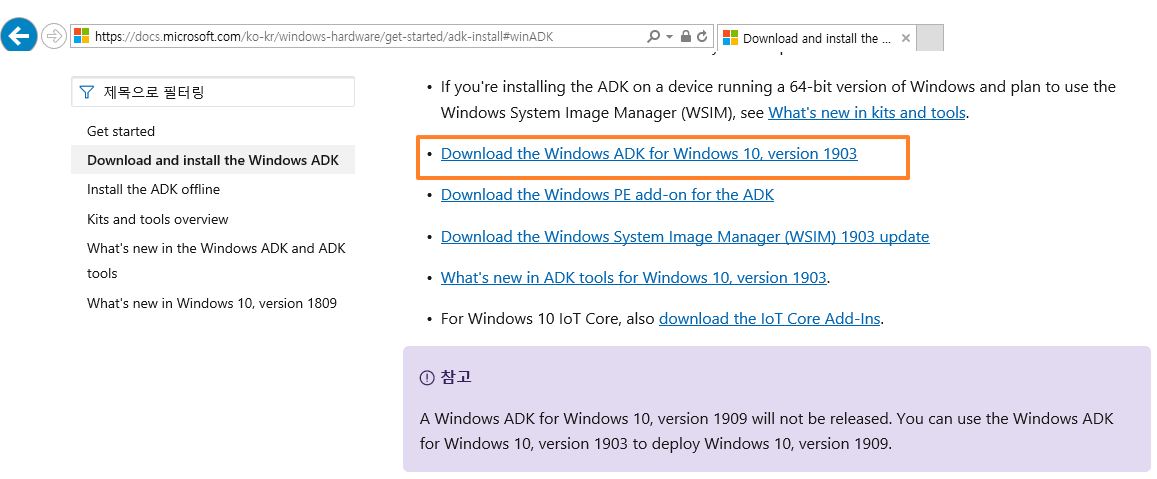Click 'Download the Windows System Image Manager (WSIM) 1903 update'

685,236
